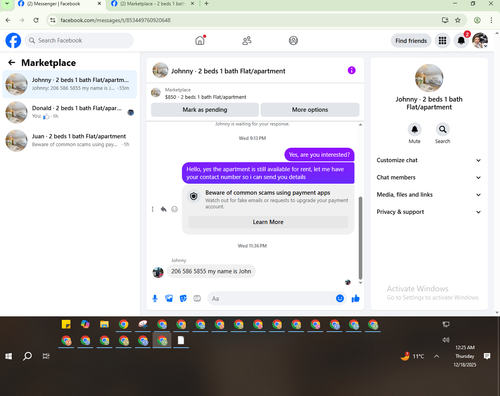Open Sticky Notes from taskbar
The image size is (500, 396).
[66, 324]
